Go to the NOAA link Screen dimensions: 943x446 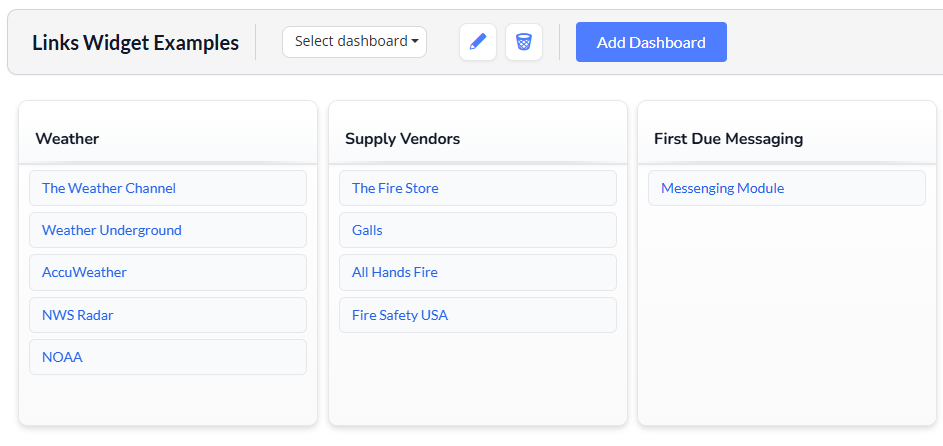coord(62,357)
